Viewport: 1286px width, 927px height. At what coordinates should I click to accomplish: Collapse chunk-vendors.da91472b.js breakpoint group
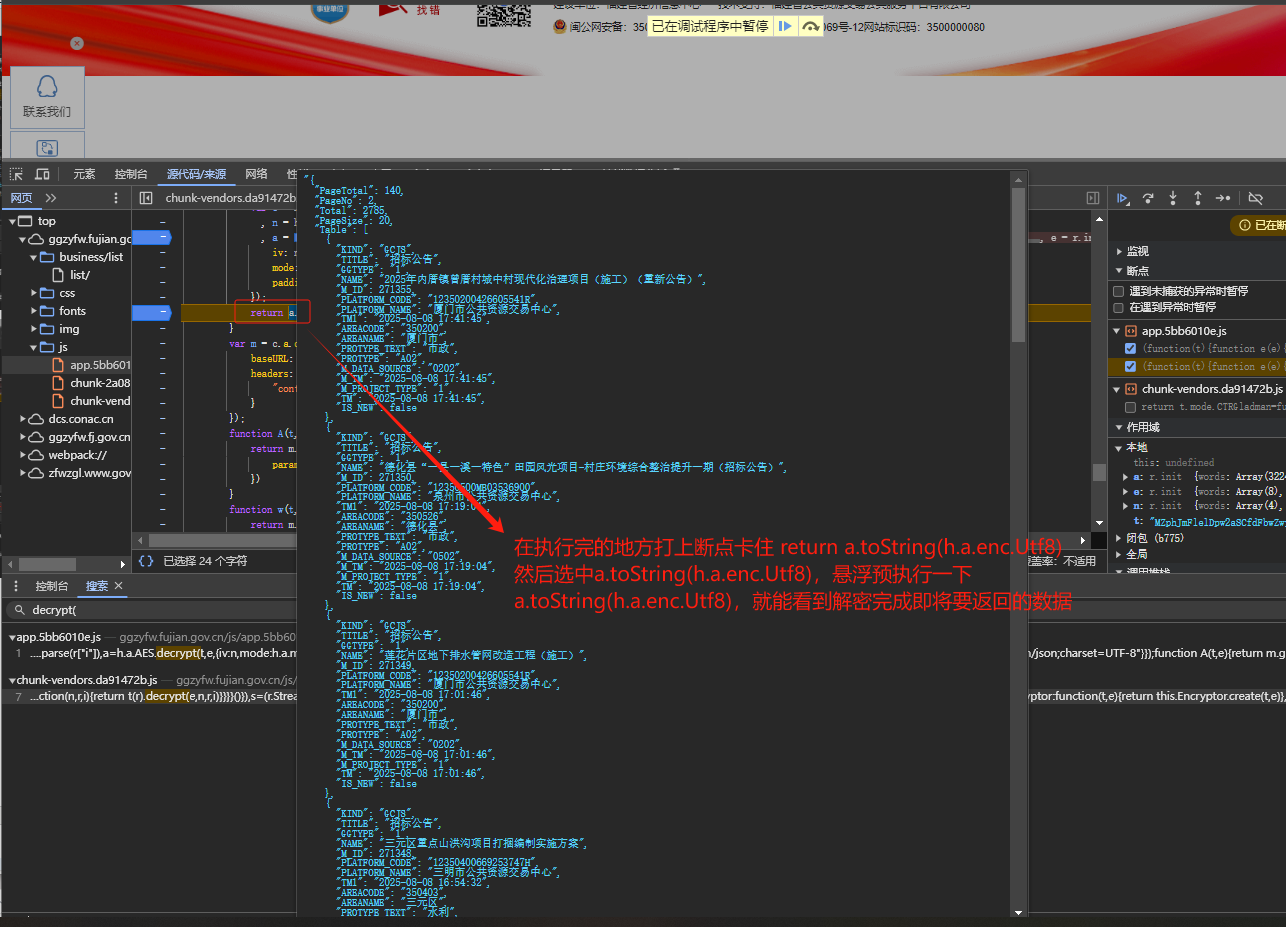tap(1118, 389)
